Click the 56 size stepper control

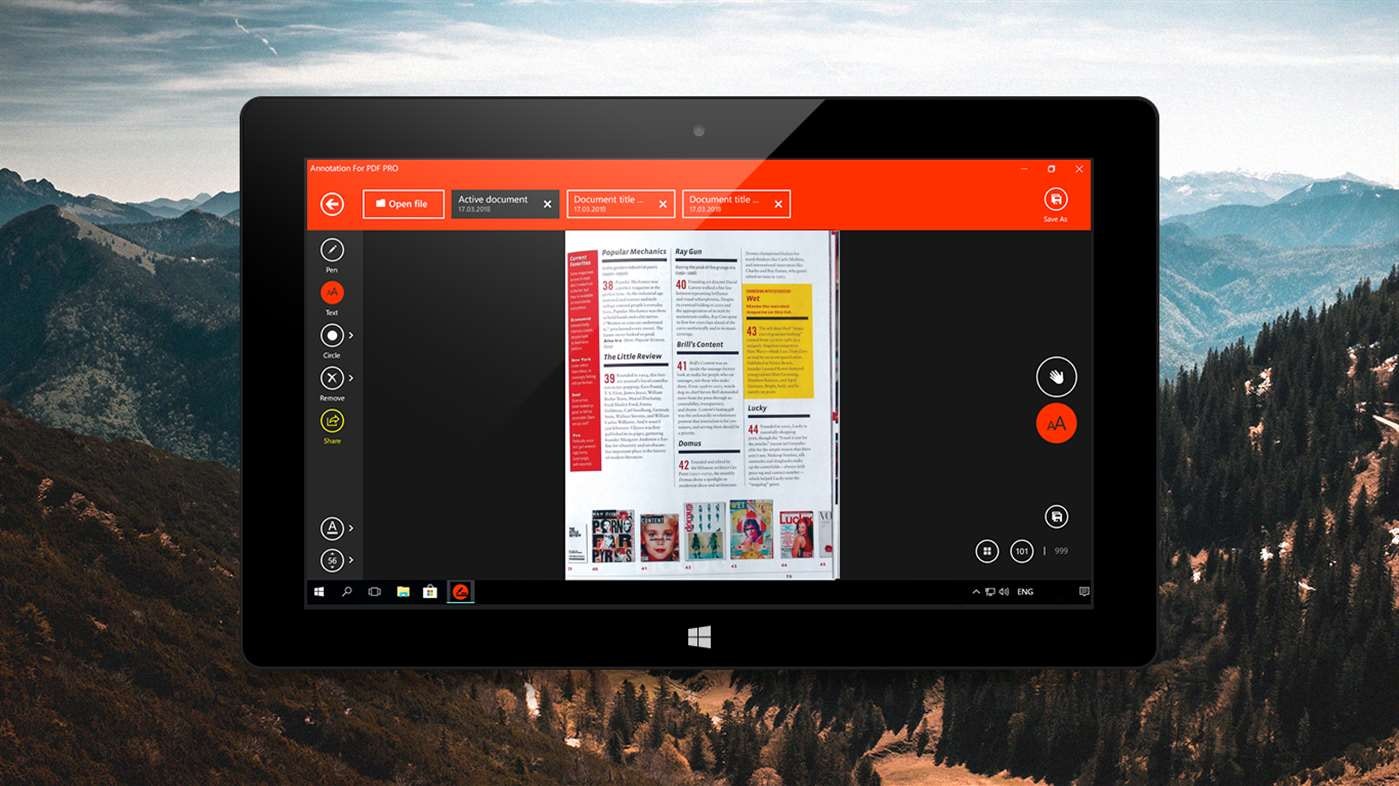(x=330, y=560)
